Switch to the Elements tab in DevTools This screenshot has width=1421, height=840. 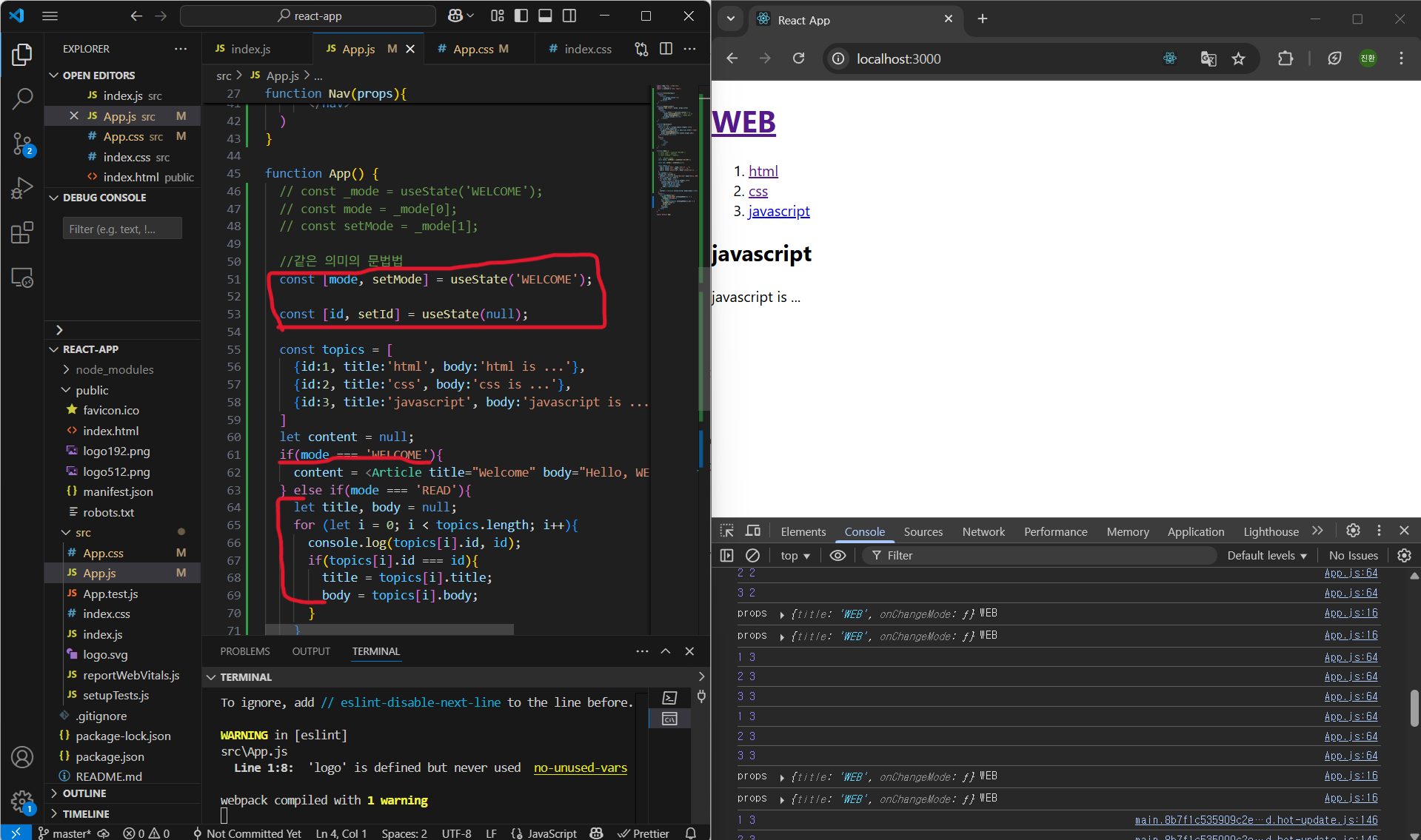tap(803, 531)
